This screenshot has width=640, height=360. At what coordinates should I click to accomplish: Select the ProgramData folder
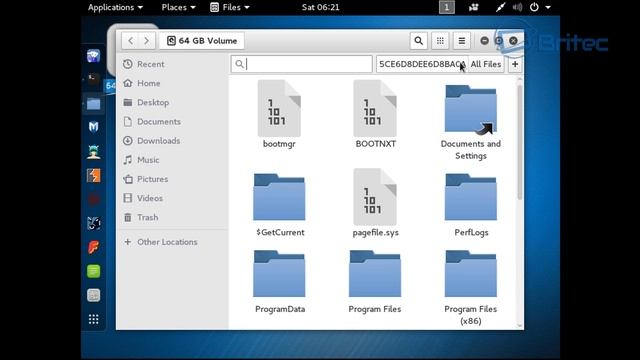pos(279,274)
